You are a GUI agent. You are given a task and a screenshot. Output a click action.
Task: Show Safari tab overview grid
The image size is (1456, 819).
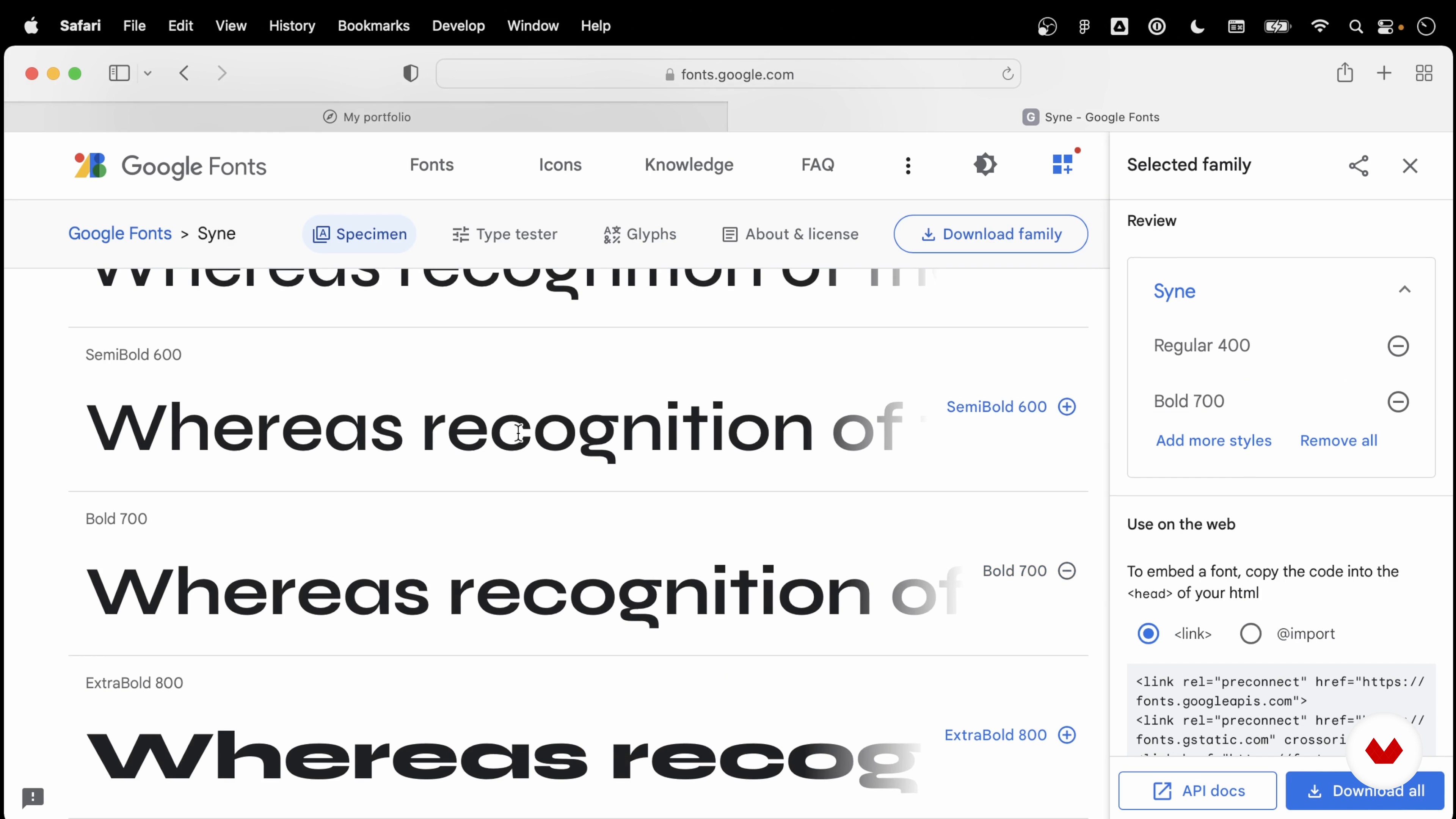(x=1424, y=74)
